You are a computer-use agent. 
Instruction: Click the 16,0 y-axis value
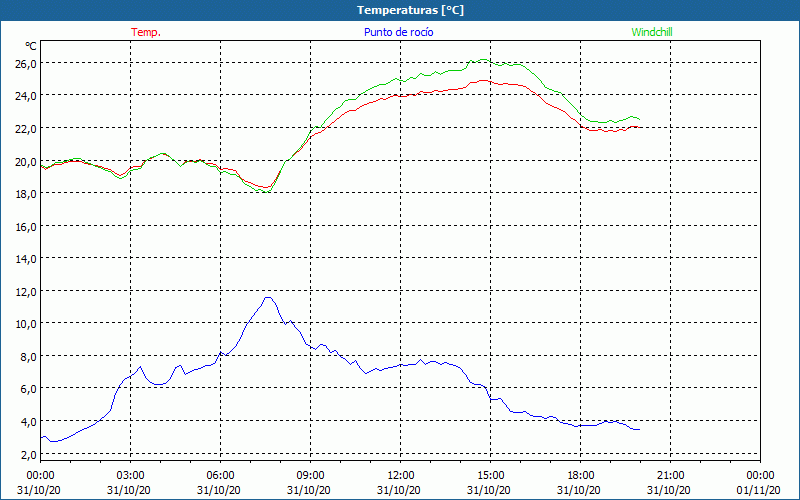[25, 227]
